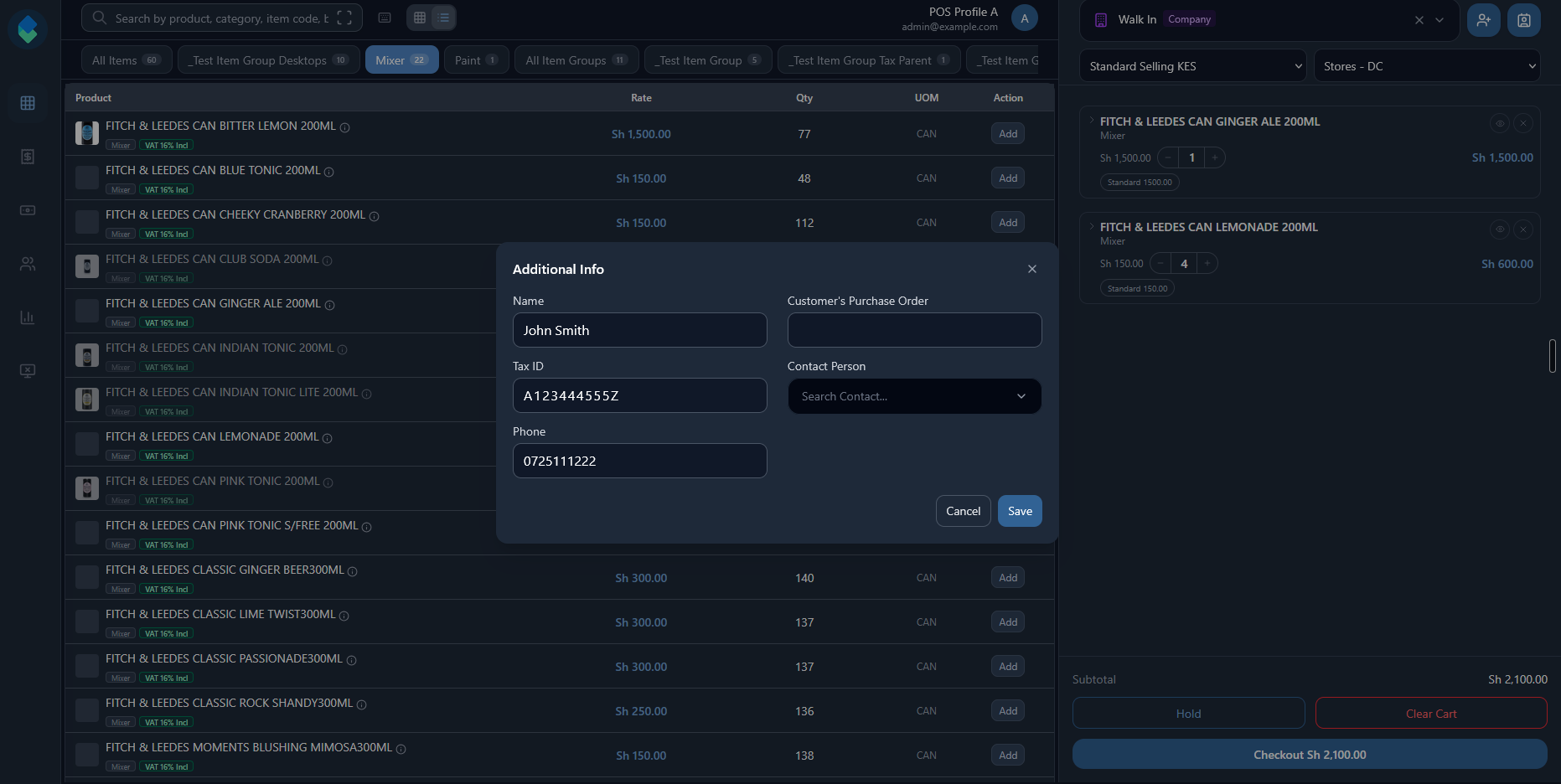Open the Standard Selling KES price list dropdown
The image size is (1561, 784).
tap(1192, 66)
